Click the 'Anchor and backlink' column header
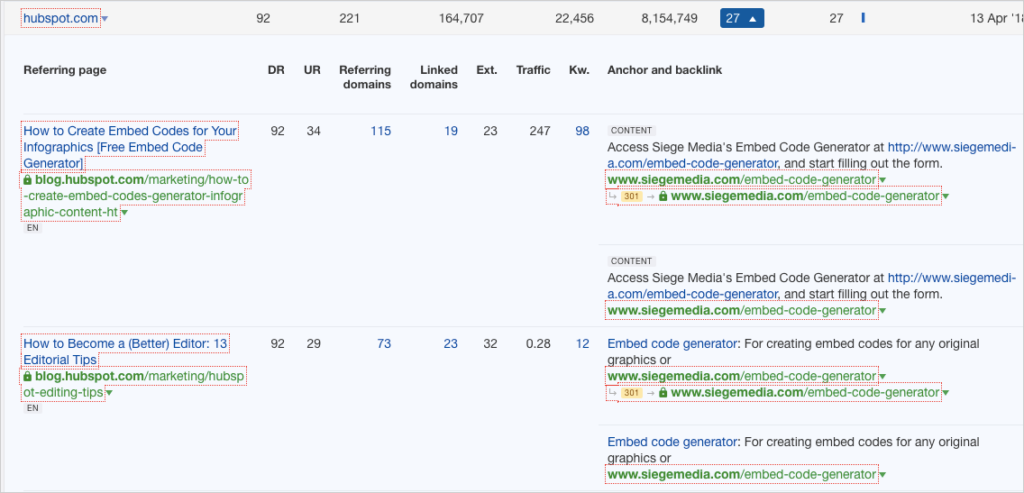 tap(664, 70)
